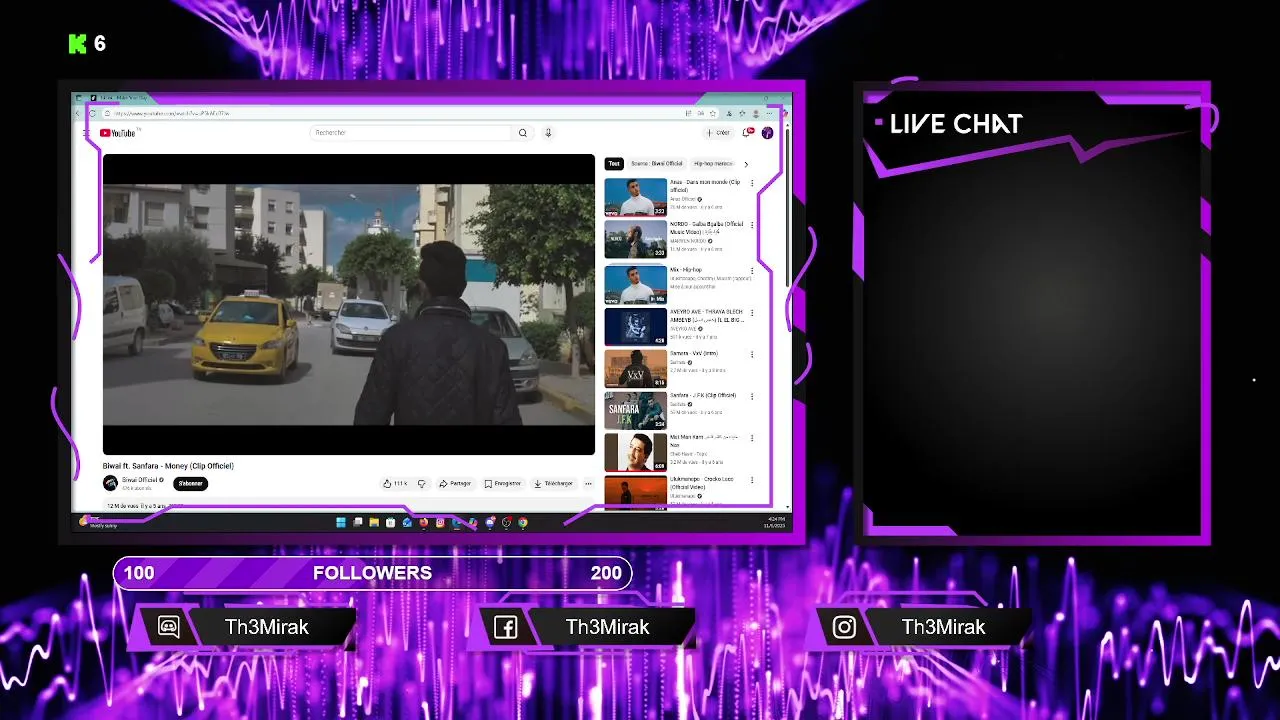Dislike the video with thumbs down
The width and height of the screenshot is (1280, 720).
421,483
